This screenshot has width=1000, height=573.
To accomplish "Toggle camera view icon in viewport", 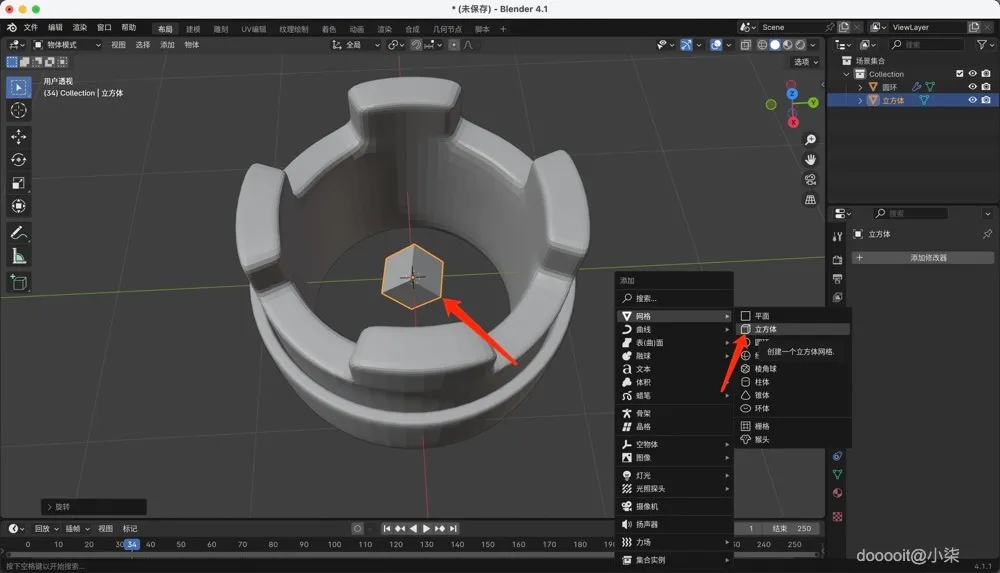I will (x=810, y=179).
